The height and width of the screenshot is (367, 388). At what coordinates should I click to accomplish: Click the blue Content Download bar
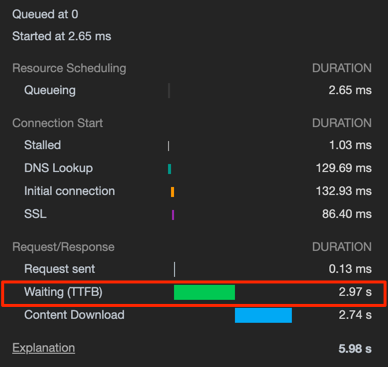pyautogui.click(x=263, y=315)
